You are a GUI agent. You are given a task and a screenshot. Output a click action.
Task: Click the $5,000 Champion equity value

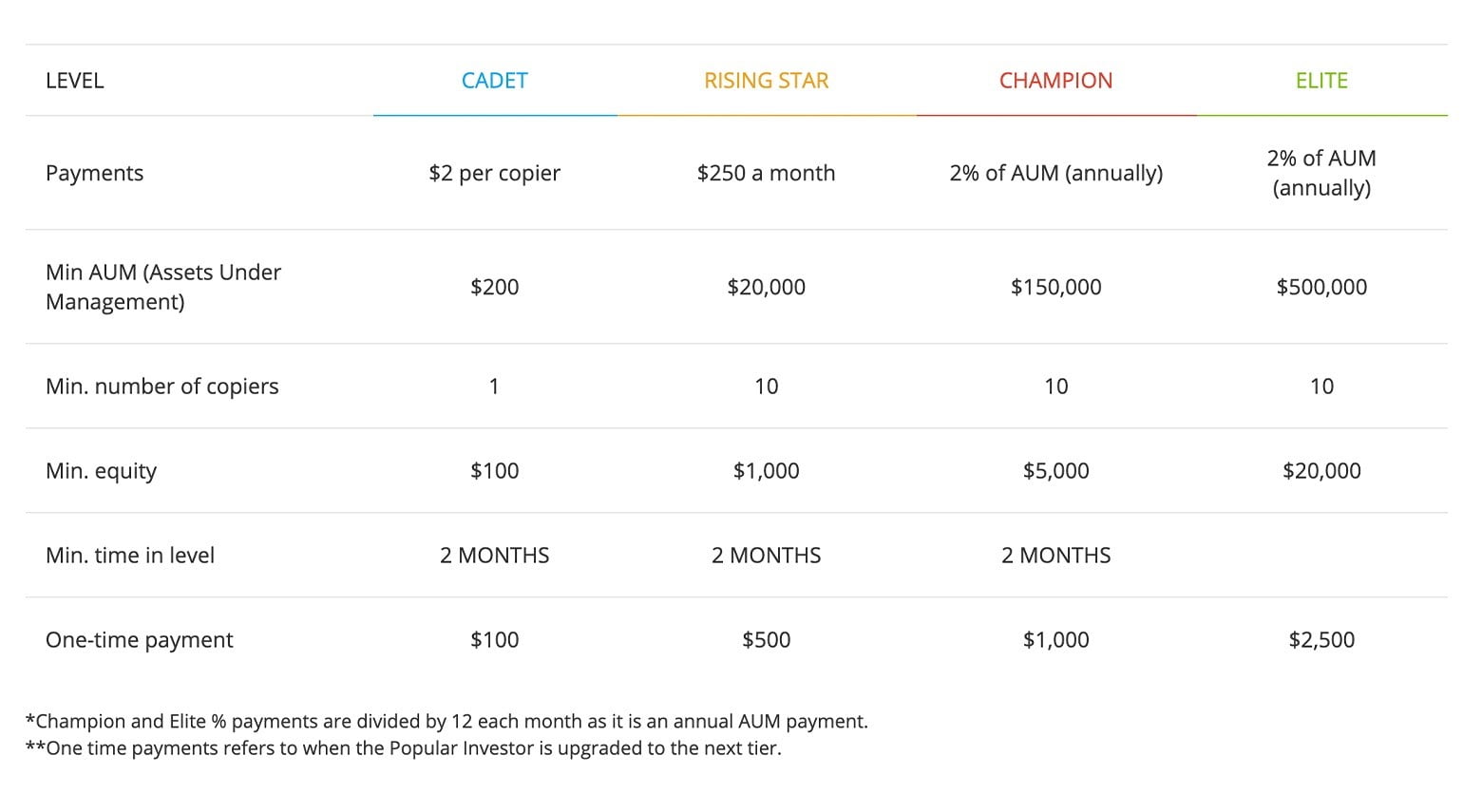[1055, 471]
